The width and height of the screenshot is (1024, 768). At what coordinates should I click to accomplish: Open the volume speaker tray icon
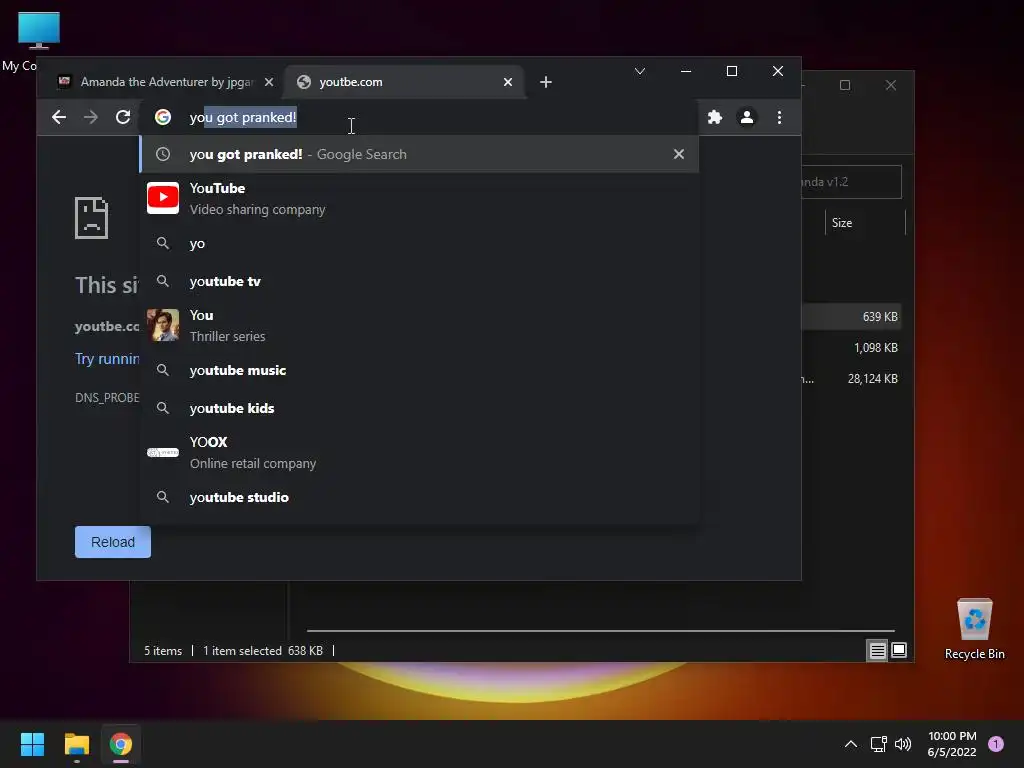tap(903, 744)
